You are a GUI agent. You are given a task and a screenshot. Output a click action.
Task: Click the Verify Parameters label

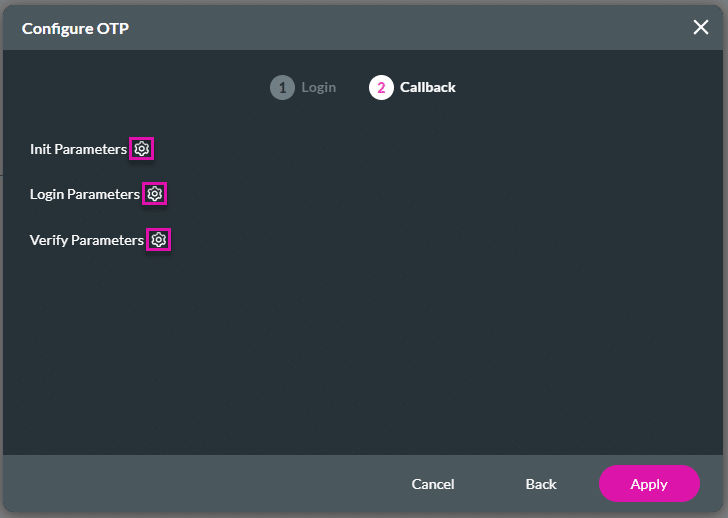[87, 240]
